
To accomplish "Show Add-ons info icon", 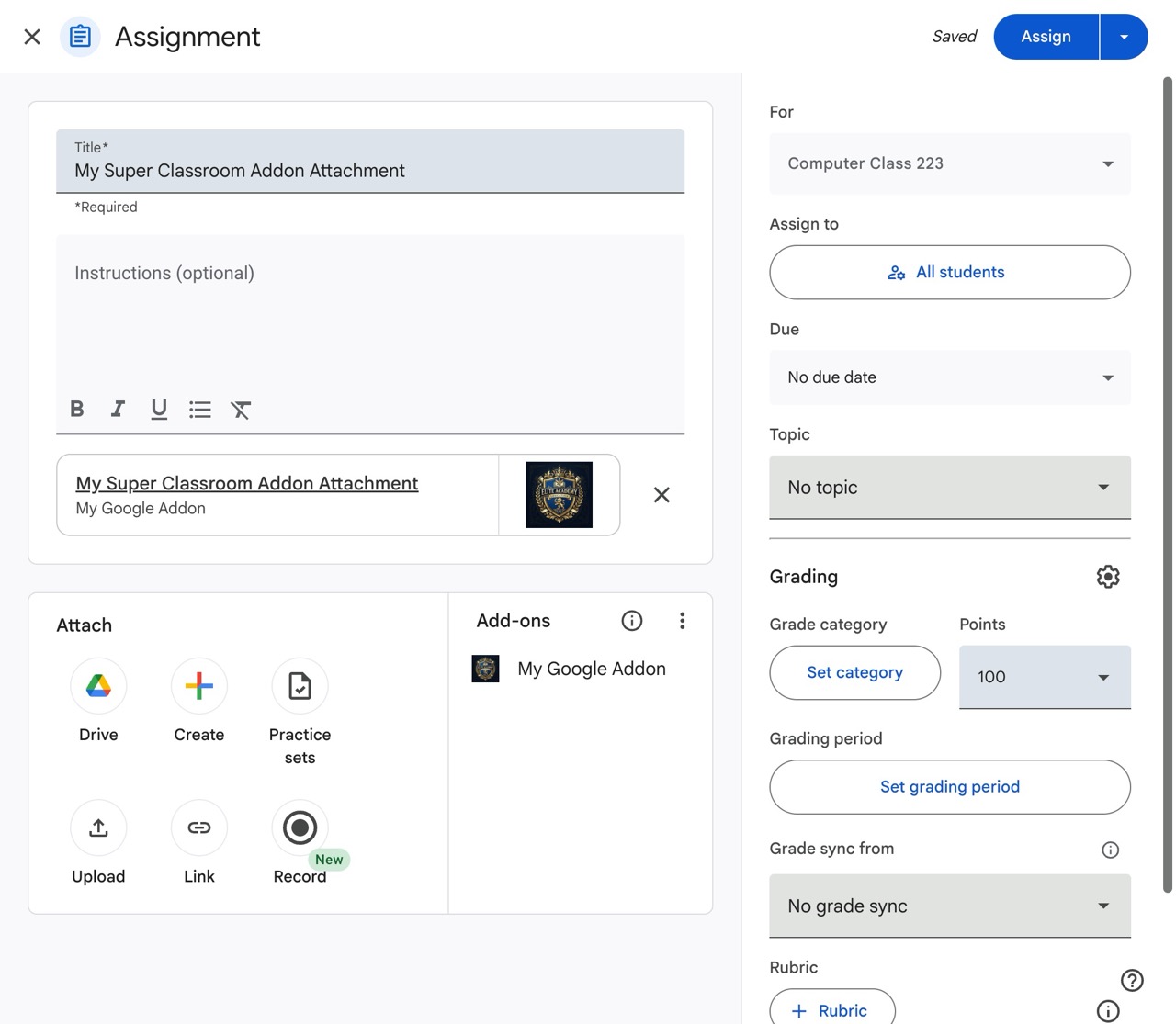I will pyautogui.click(x=632, y=621).
